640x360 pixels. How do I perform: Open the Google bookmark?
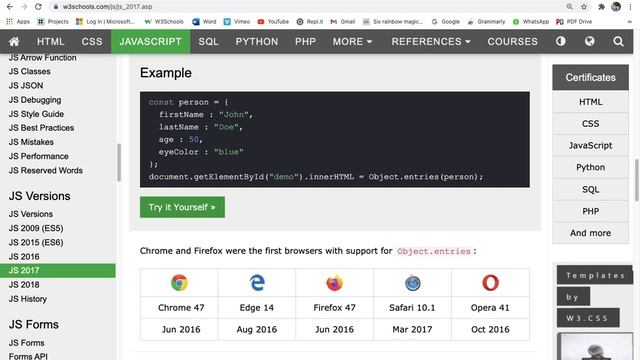446,22
